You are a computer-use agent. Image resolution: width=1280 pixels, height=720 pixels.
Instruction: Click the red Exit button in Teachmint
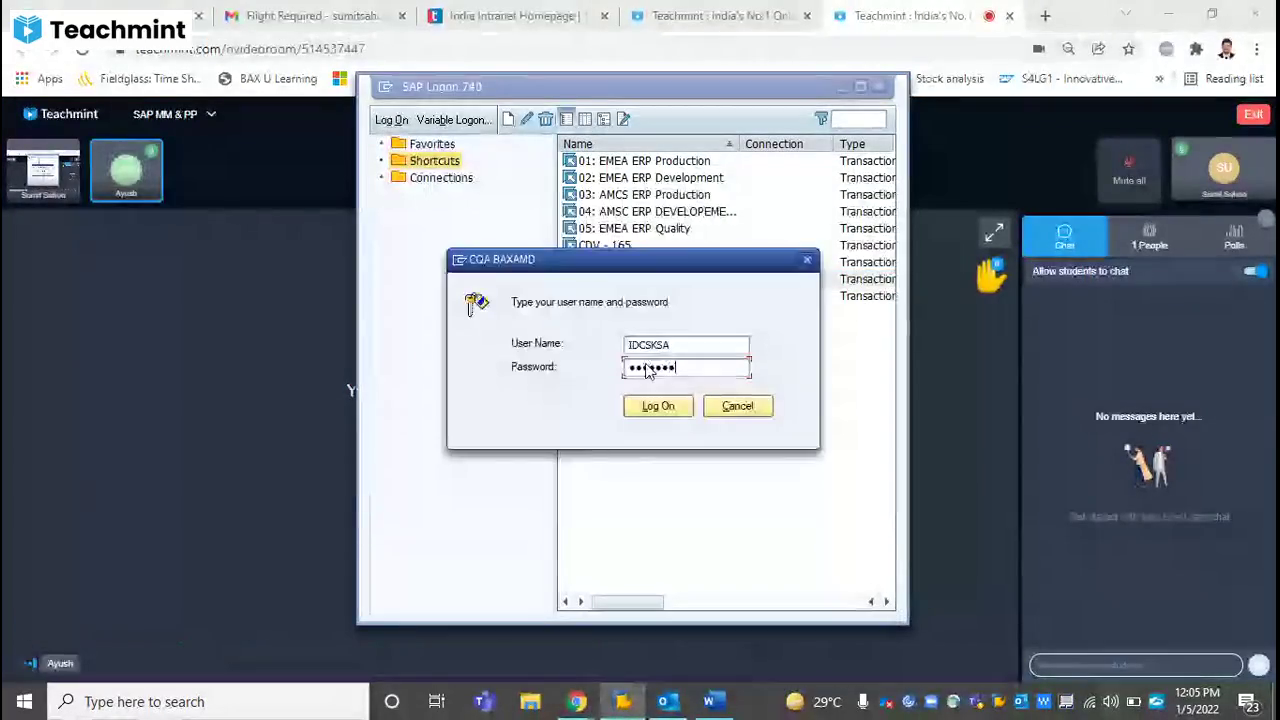pyautogui.click(x=1253, y=114)
